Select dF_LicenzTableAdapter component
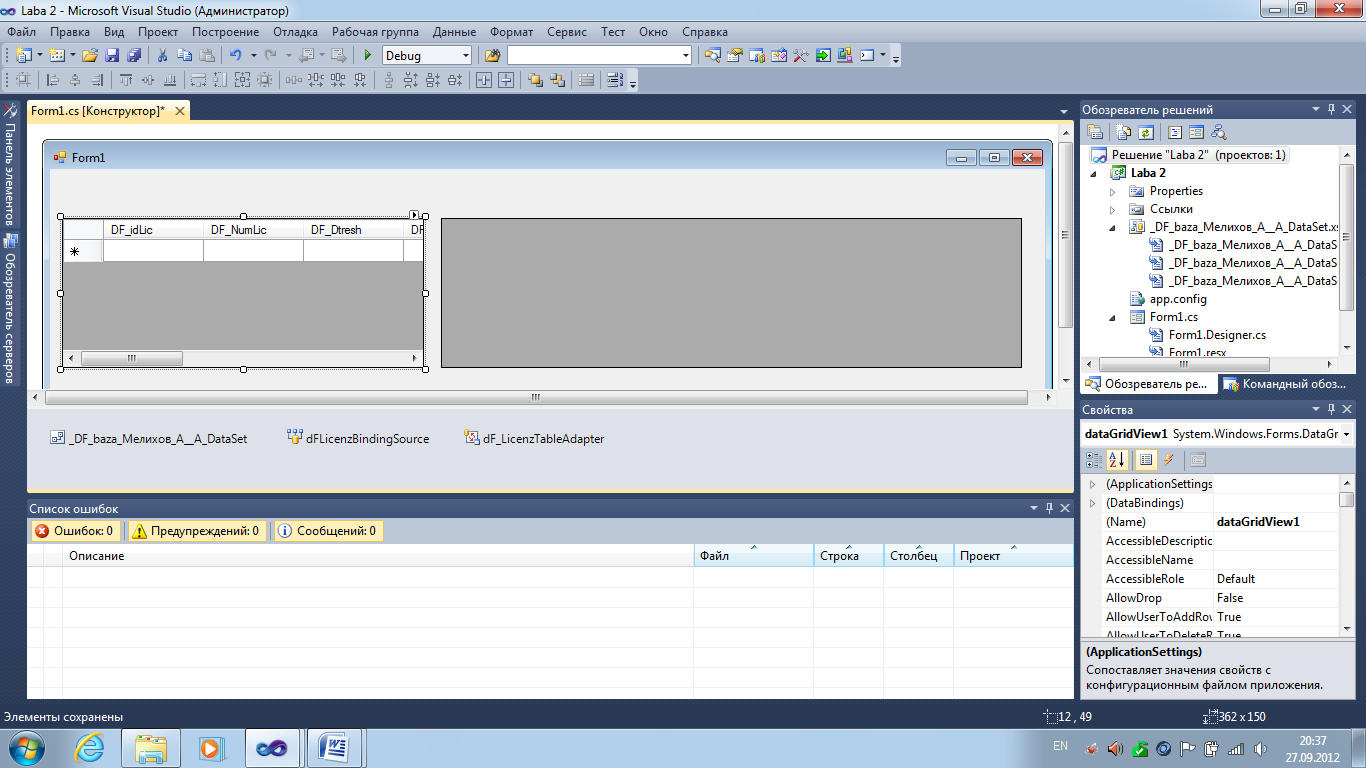Screen dimensions: 1366x768 coord(534,438)
